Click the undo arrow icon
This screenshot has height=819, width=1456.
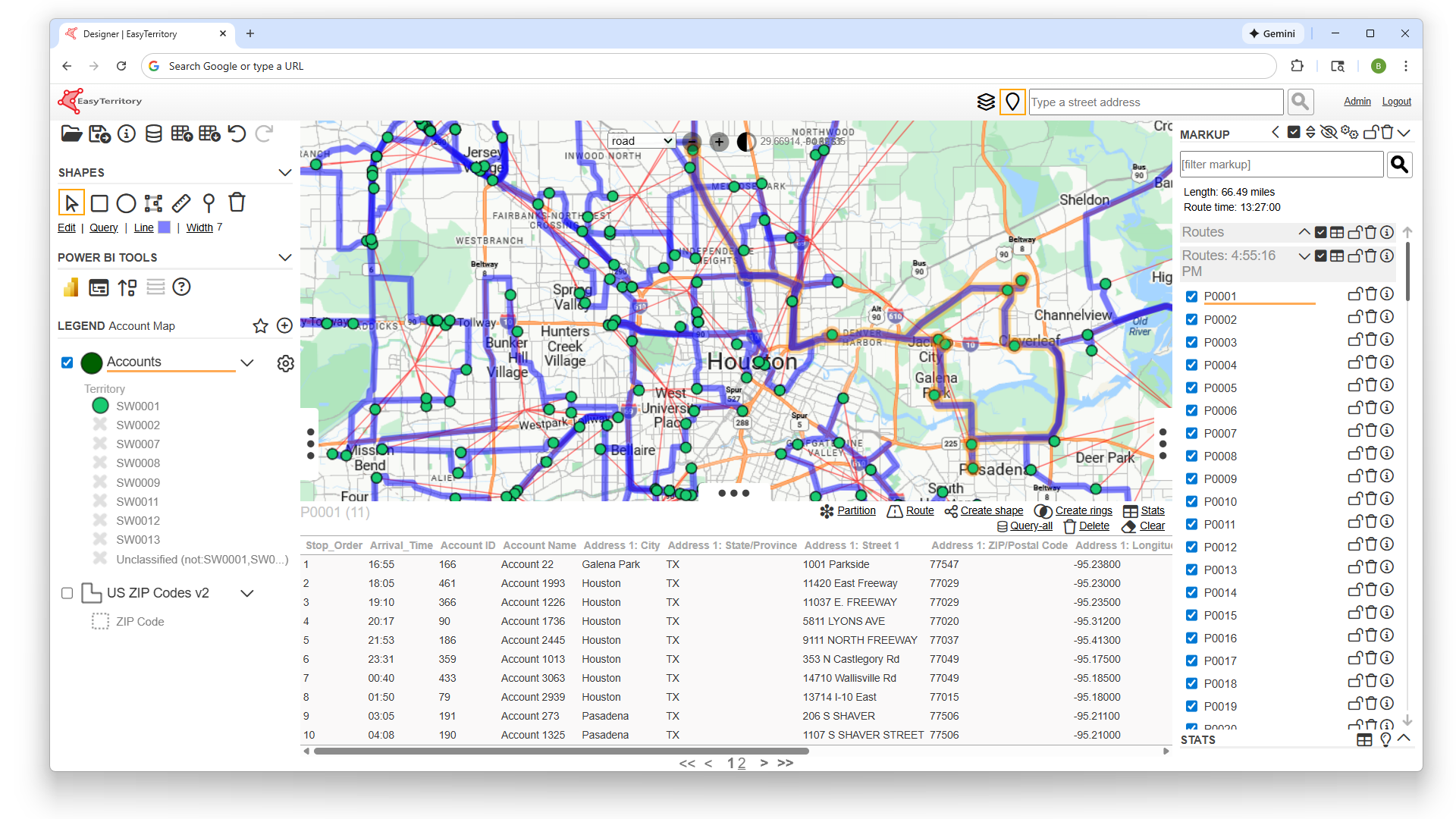(x=237, y=134)
